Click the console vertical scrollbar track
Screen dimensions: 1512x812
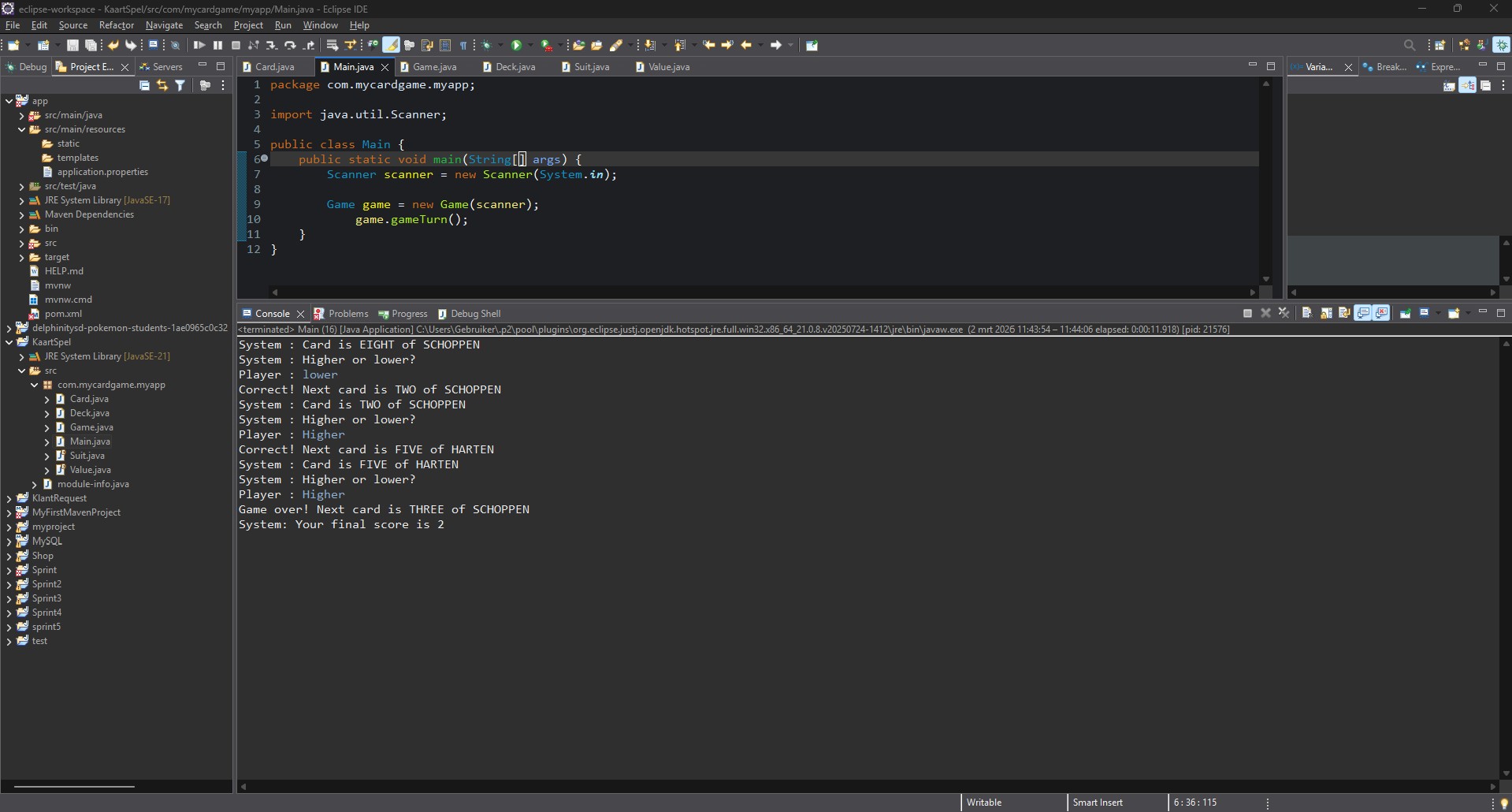pos(1506,552)
